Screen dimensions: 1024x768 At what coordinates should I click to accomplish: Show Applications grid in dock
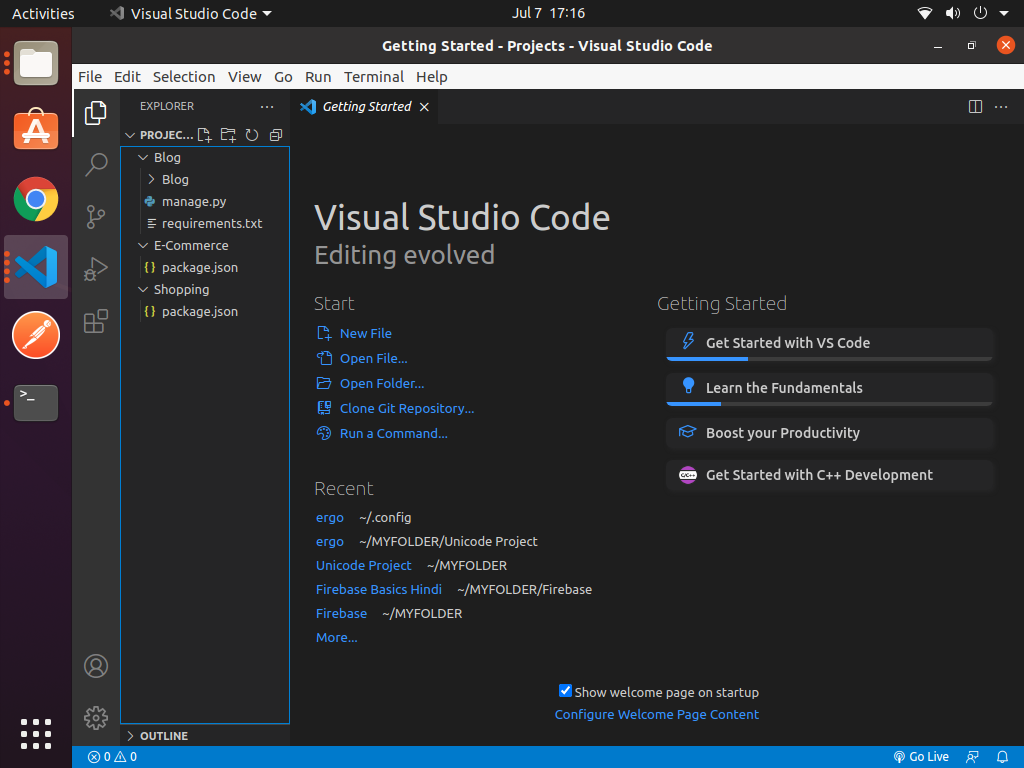click(x=36, y=734)
